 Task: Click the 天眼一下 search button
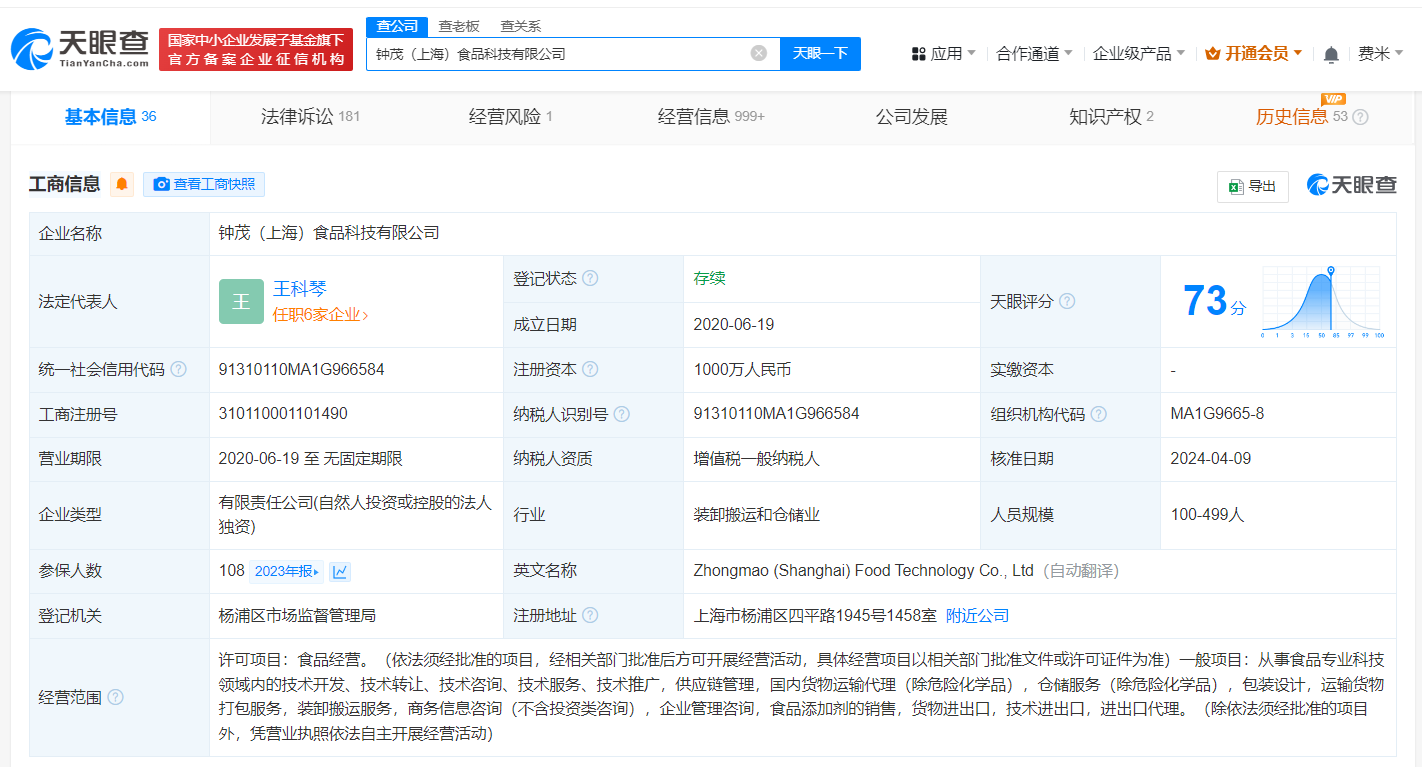click(820, 53)
